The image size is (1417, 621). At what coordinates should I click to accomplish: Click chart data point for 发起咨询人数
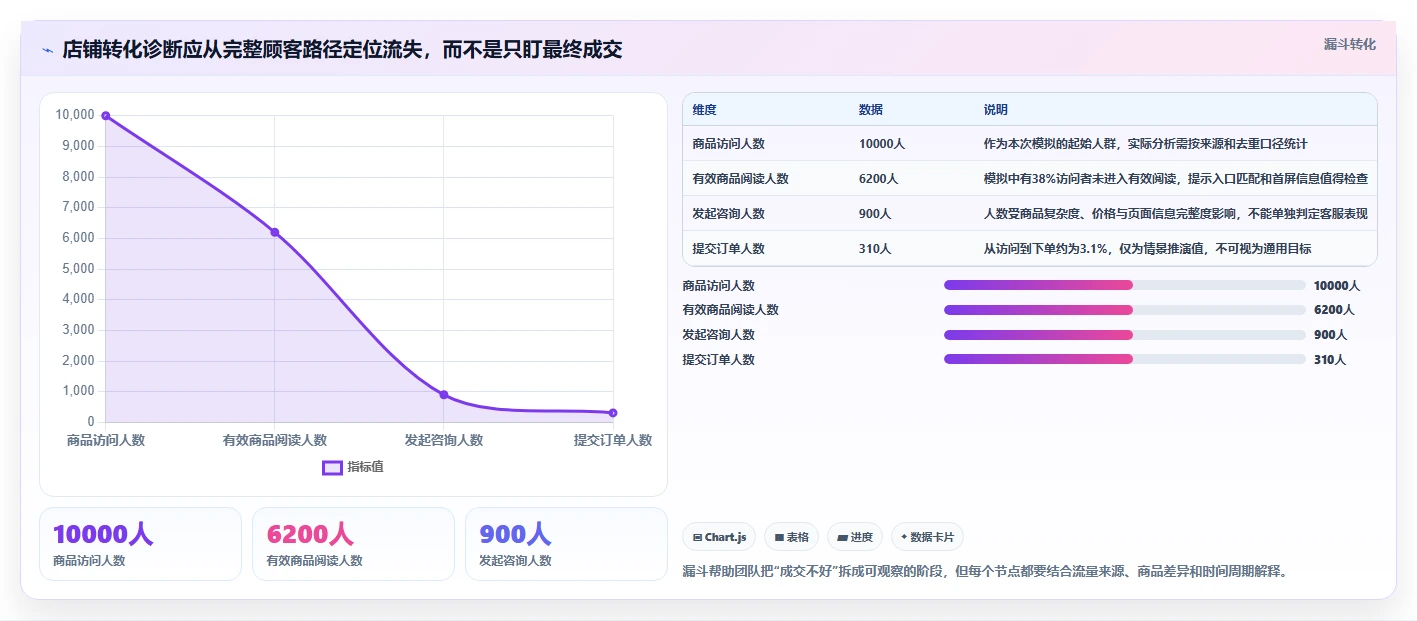(444, 394)
